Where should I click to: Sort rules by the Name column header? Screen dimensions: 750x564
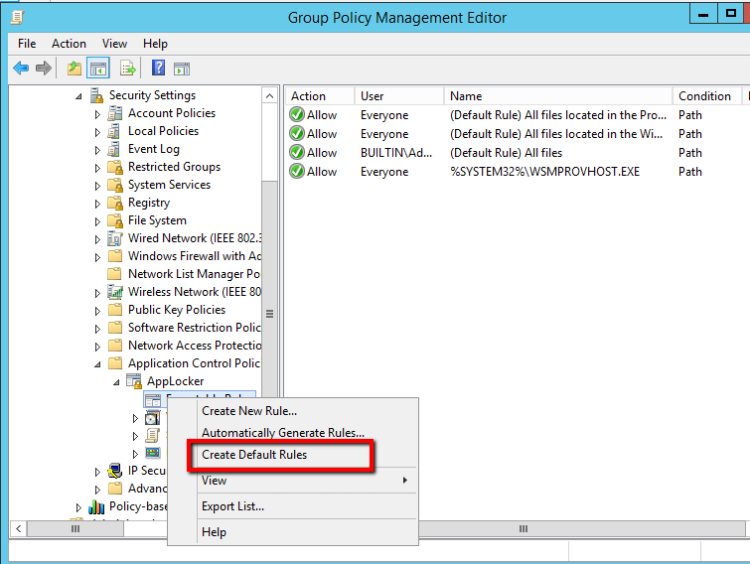(x=466, y=96)
